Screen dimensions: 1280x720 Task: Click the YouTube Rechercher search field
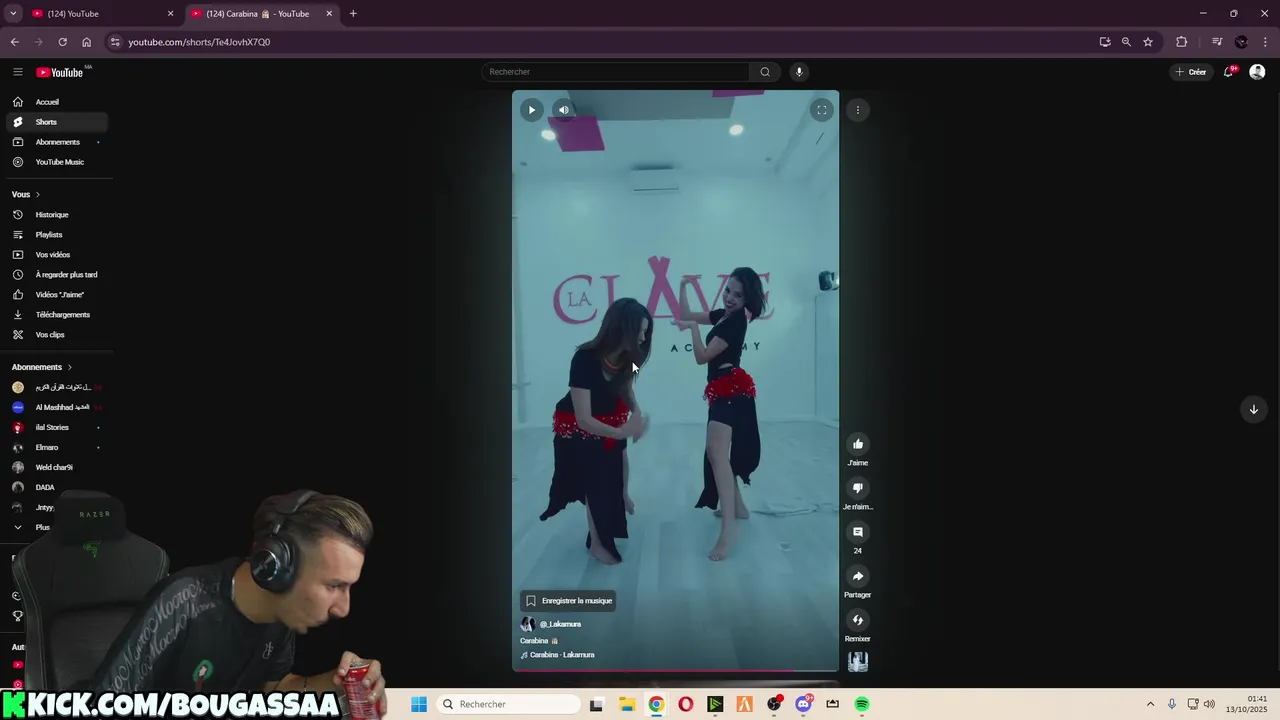[x=615, y=72]
